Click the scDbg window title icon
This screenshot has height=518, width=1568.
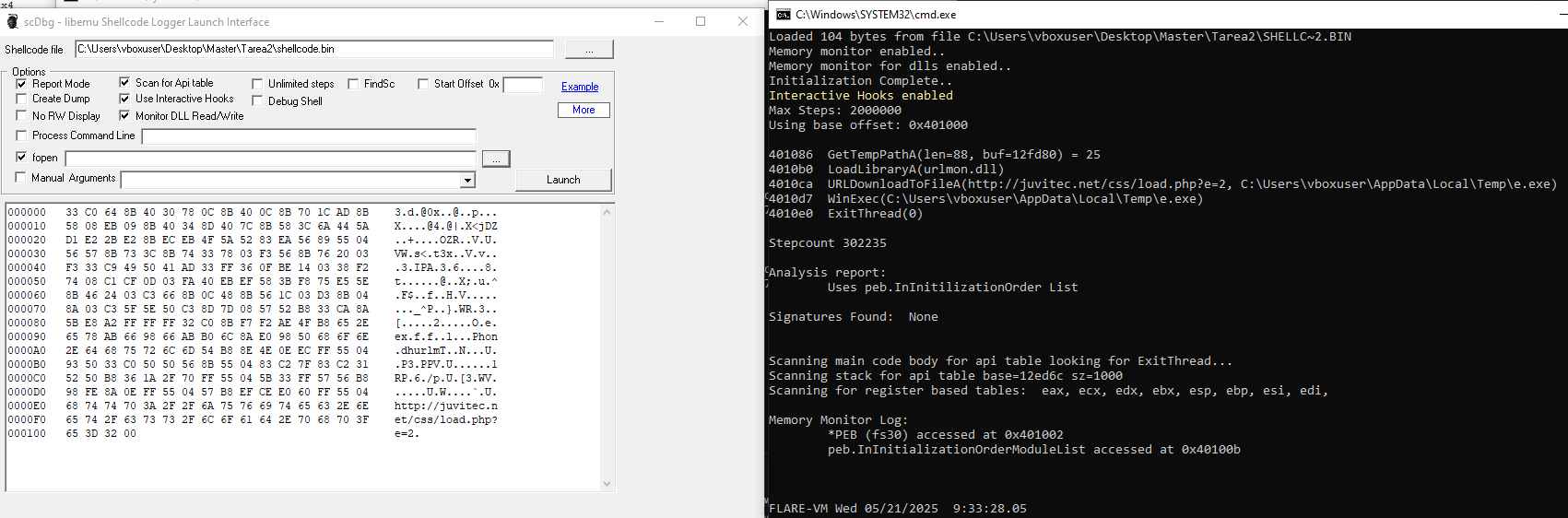12,21
